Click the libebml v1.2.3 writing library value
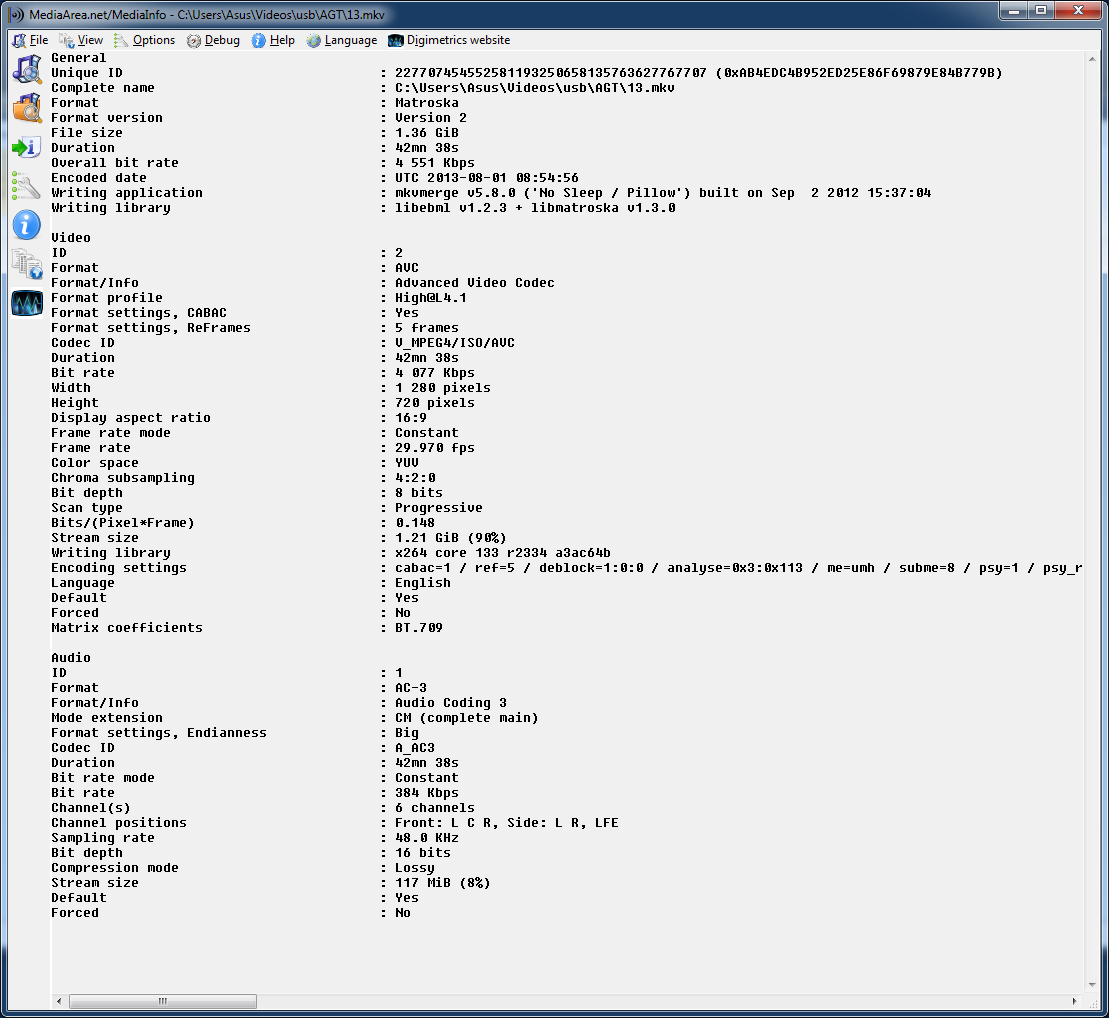The width and height of the screenshot is (1109, 1018). point(535,208)
